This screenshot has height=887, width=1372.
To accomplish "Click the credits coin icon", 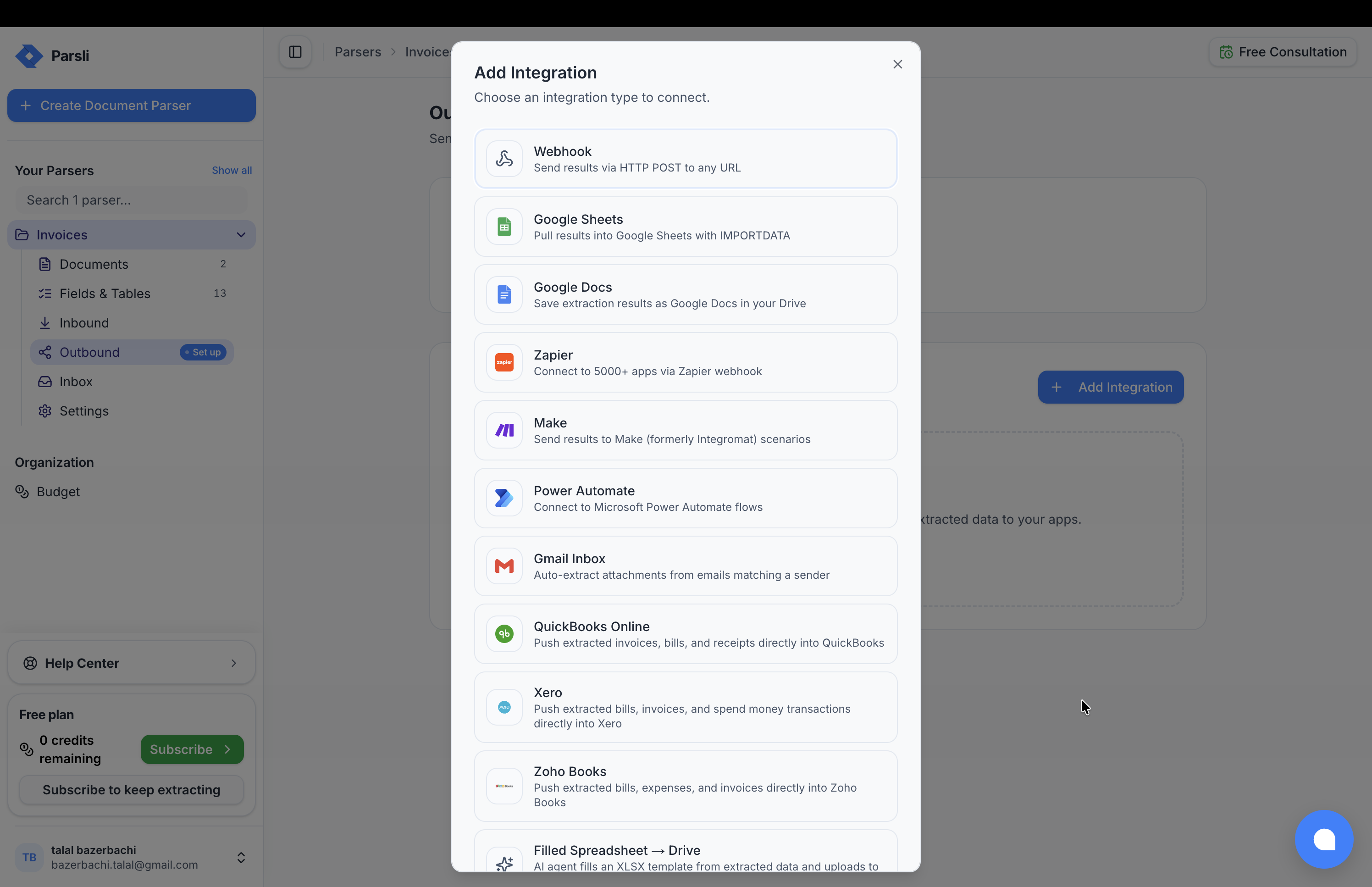I will (x=27, y=749).
